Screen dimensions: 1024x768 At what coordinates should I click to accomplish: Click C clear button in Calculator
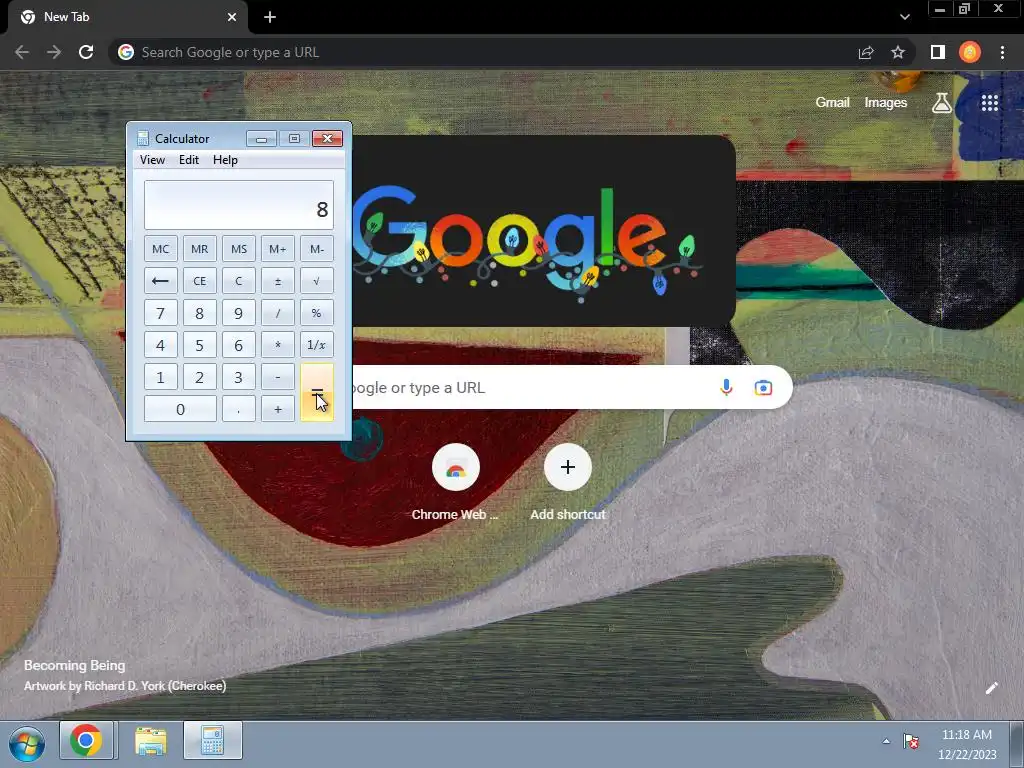point(238,281)
